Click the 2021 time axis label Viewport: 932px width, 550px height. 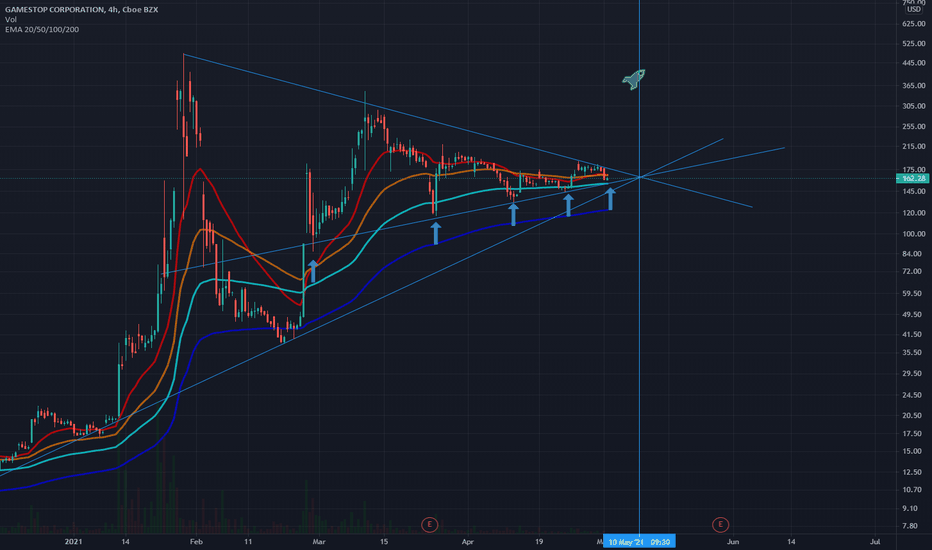click(x=73, y=542)
